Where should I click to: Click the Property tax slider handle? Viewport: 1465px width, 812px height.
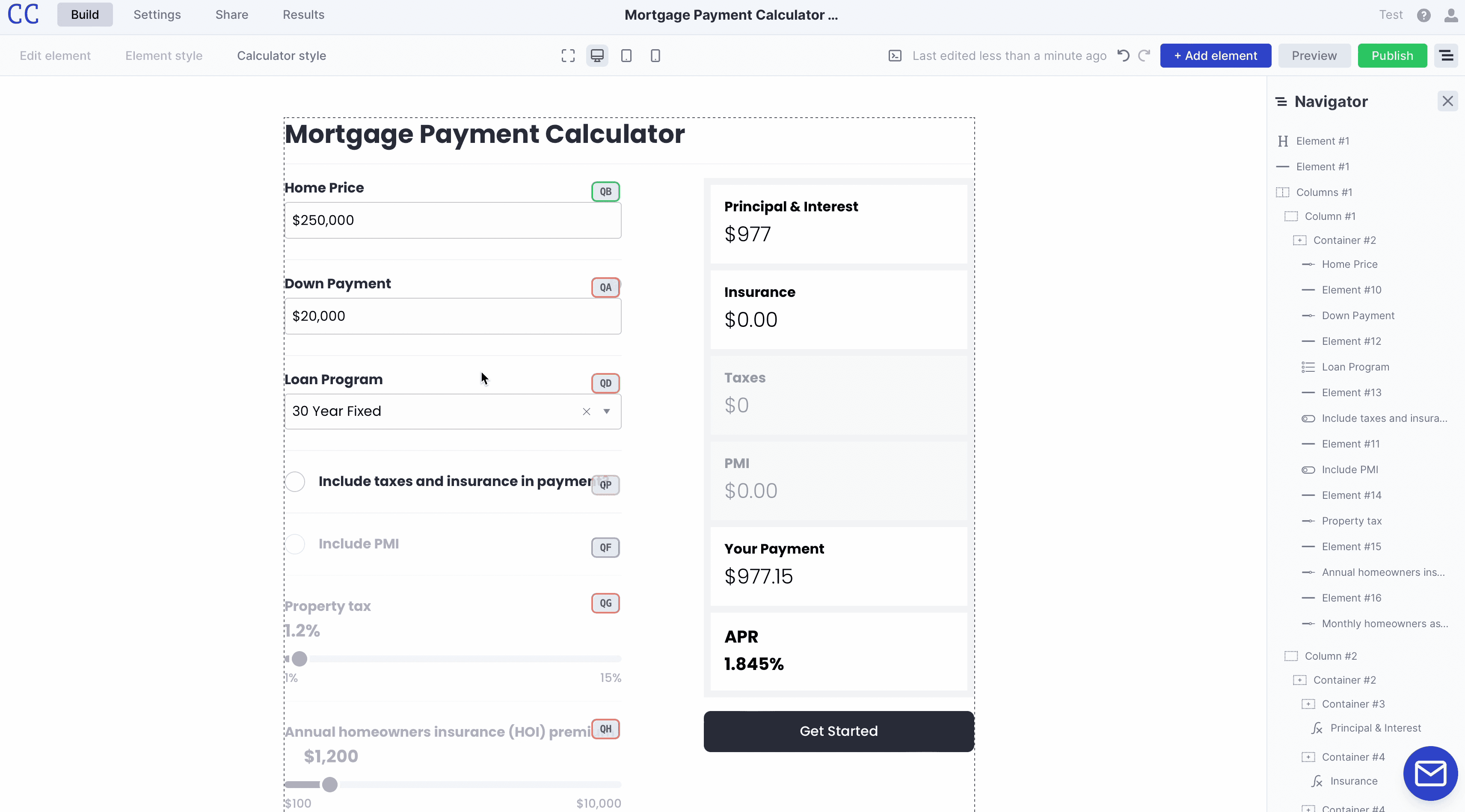tap(299, 658)
